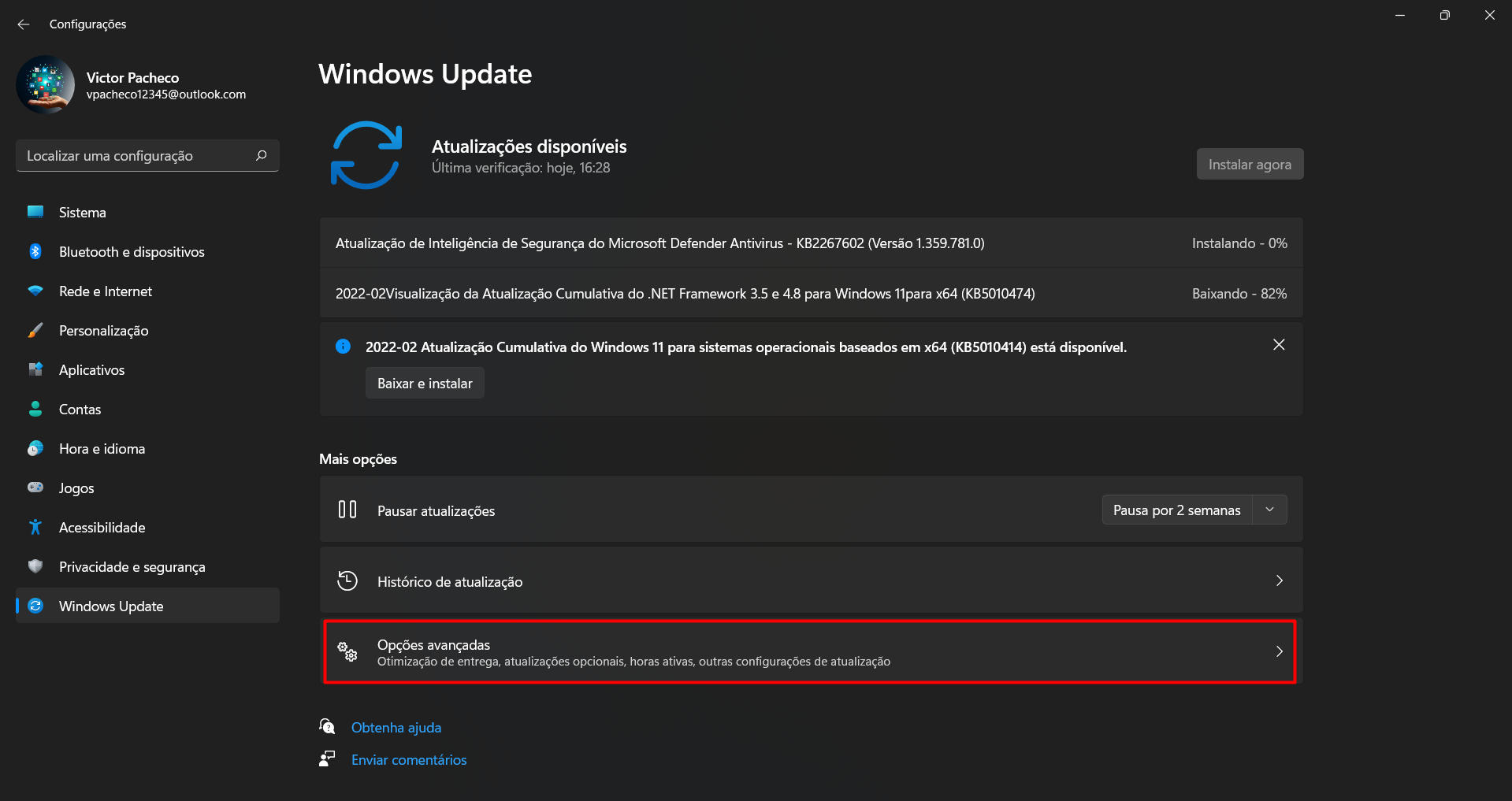Select Windows Update in the sidebar
Image resolution: width=1512 pixels, height=801 pixels.
click(x=147, y=606)
